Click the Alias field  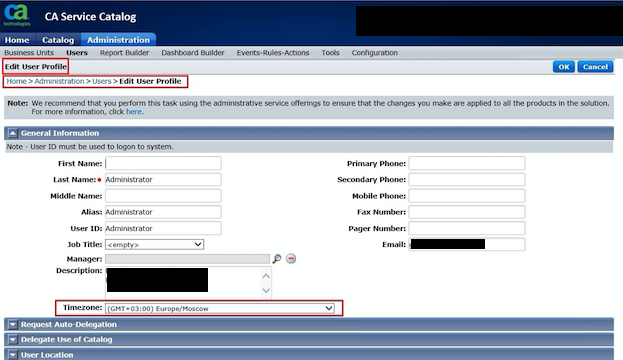[163, 212]
